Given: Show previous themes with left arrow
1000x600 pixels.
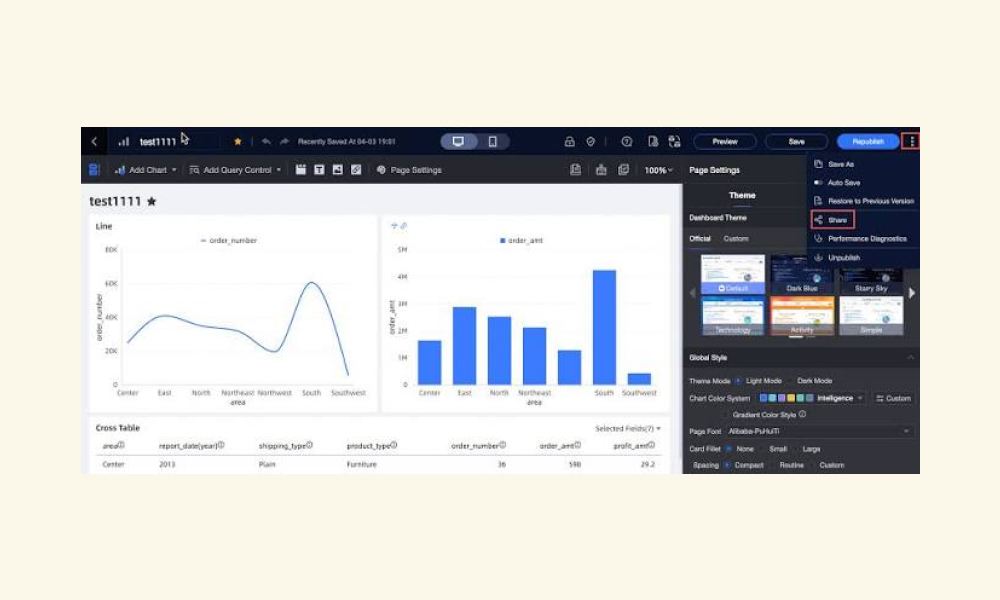Looking at the screenshot, I should (693, 293).
